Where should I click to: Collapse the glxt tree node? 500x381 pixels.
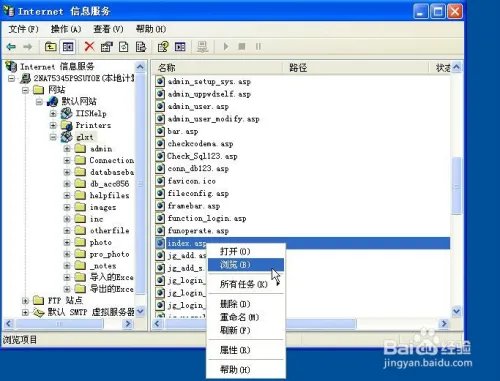tap(53, 137)
